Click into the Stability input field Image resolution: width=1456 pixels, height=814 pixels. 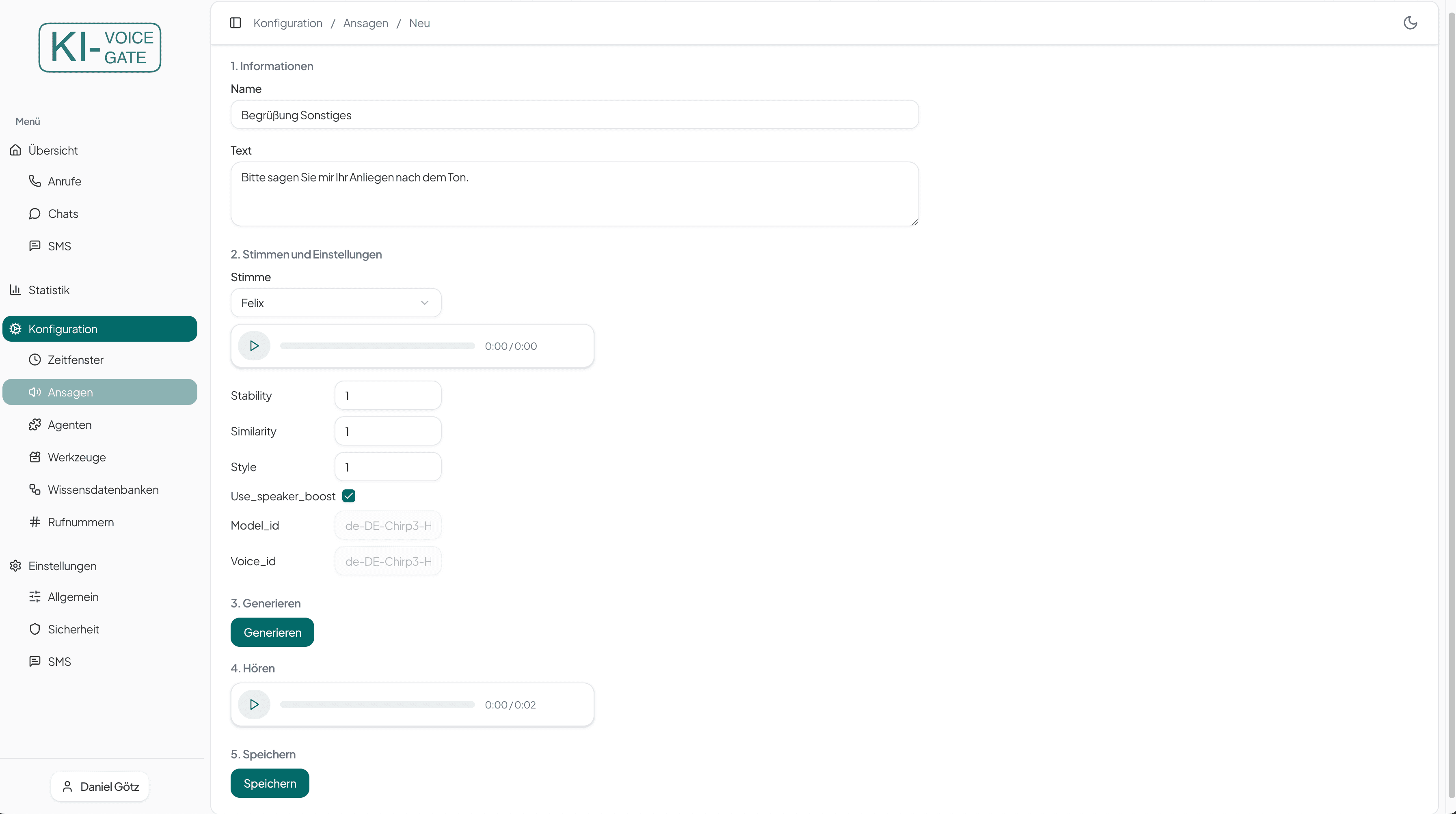point(388,395)
